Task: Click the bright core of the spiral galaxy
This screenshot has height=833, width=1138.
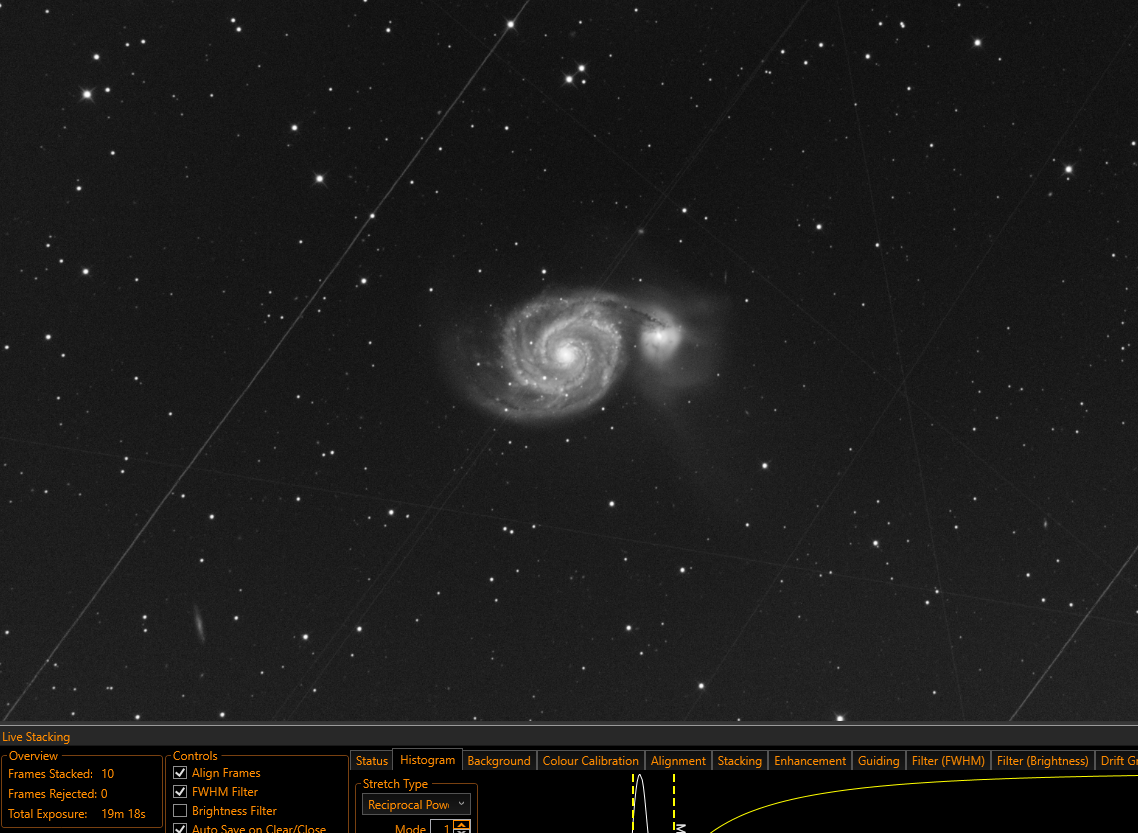Action: coord(565,355)
